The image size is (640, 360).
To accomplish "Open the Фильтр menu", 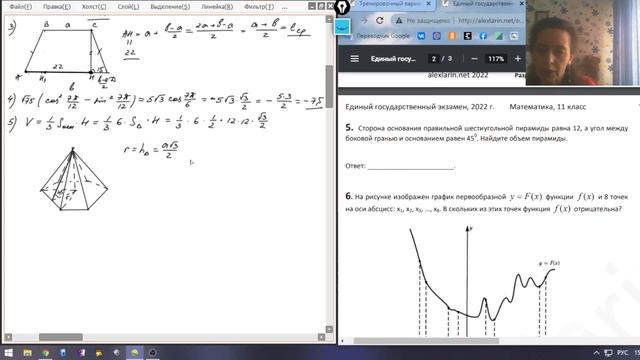I will (x=259, y=7).
